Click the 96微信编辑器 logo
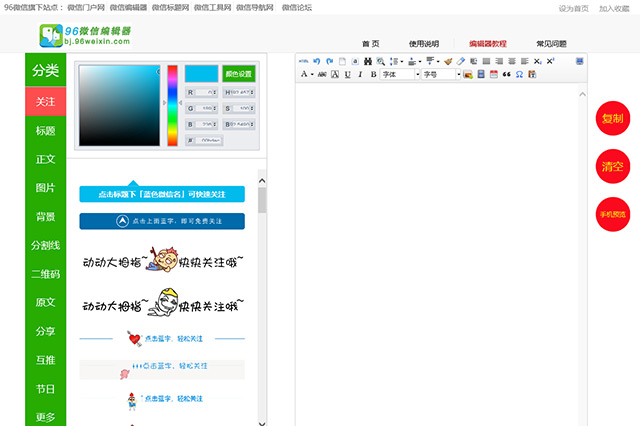 [x=85, y=36]
